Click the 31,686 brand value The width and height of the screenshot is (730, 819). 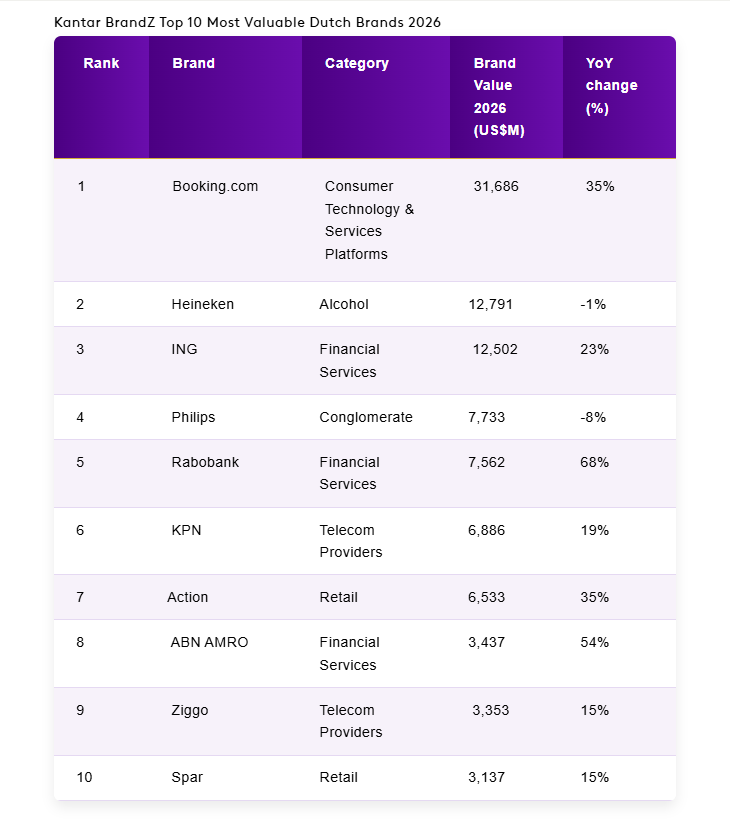(496, 186)
